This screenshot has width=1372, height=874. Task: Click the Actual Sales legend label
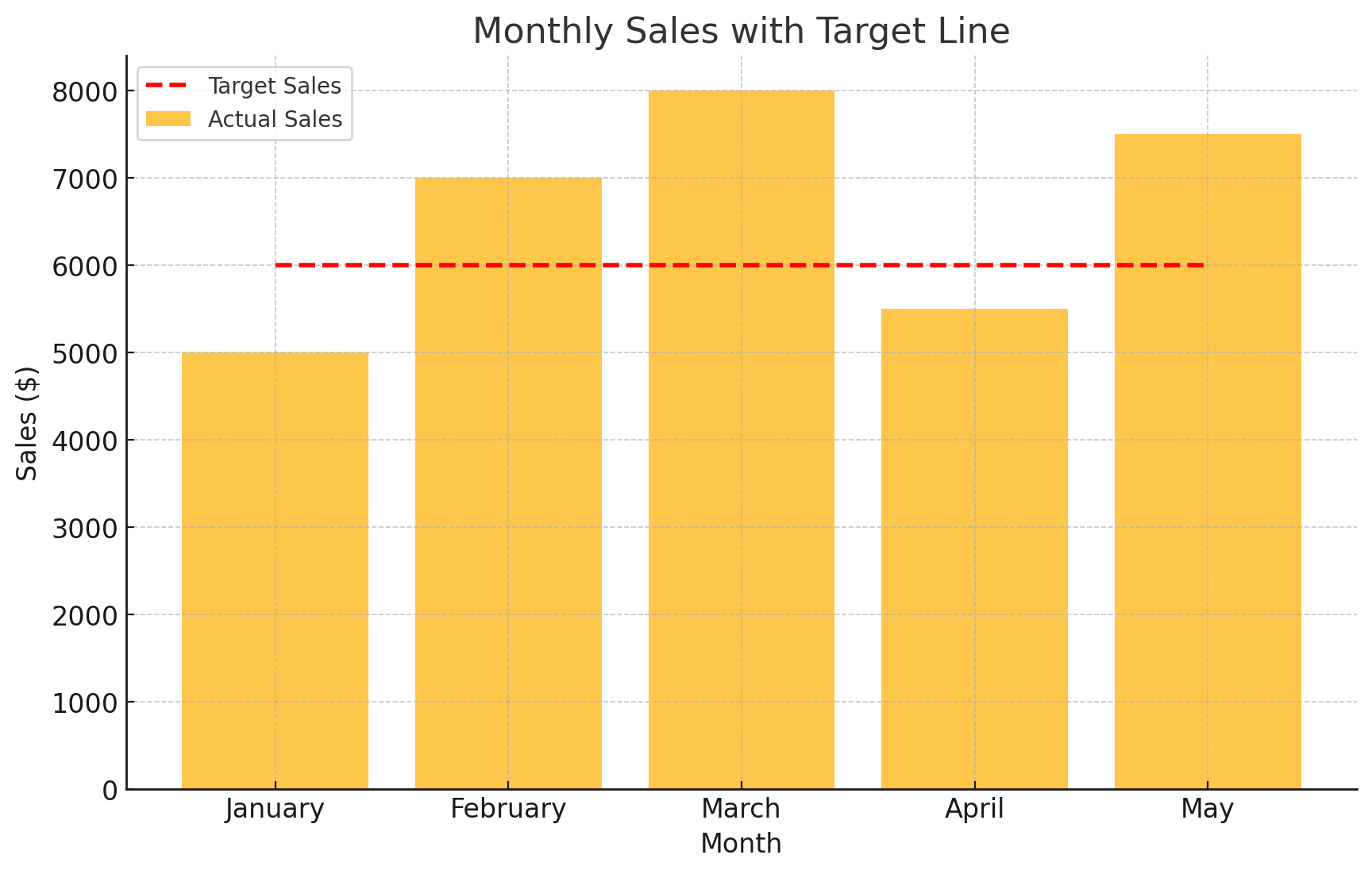tap(275, 119)
